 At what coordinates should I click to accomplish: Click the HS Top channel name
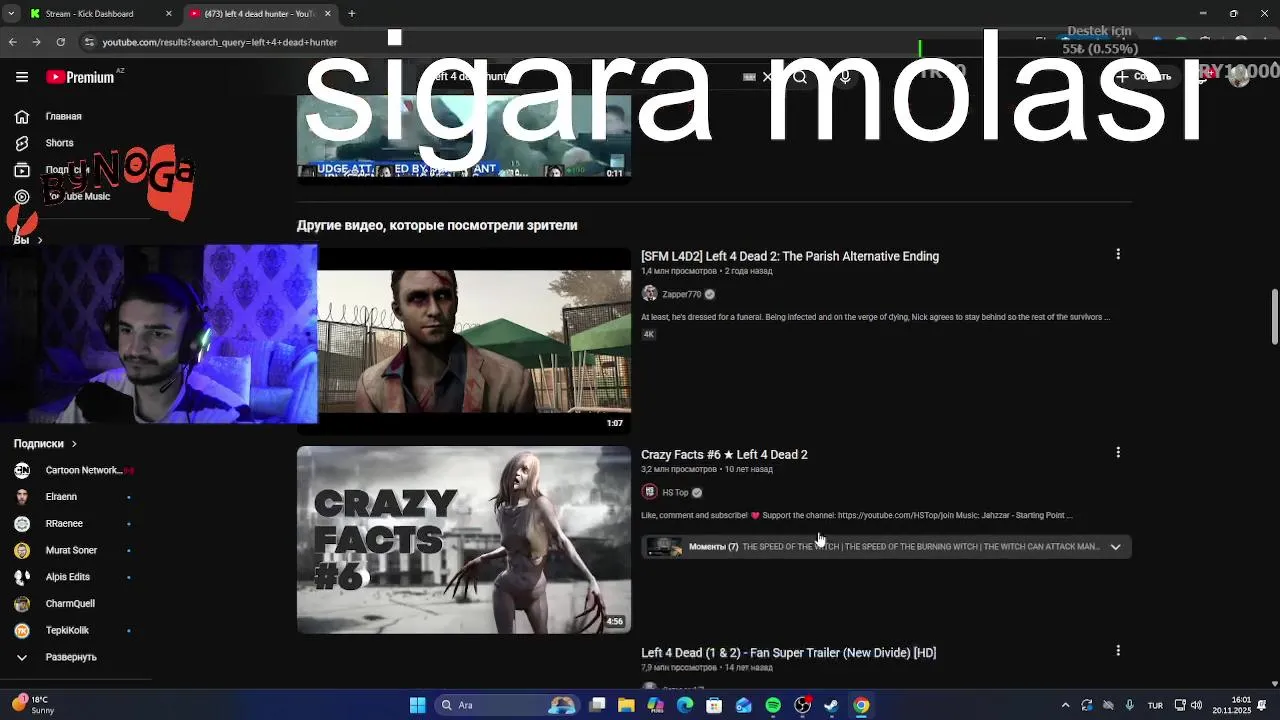pos(675,492)
